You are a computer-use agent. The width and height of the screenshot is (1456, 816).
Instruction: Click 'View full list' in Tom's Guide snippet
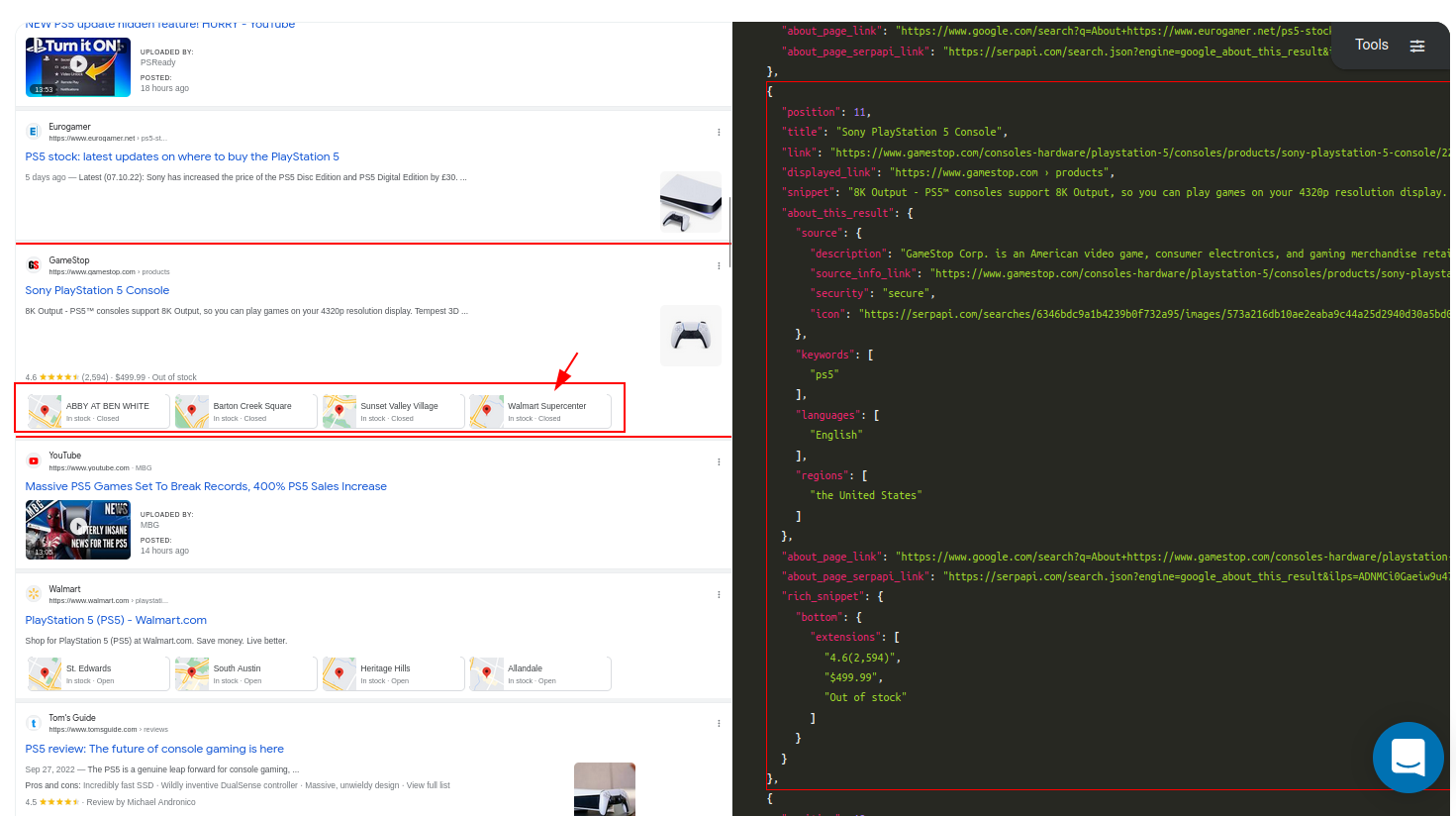pyautogui.click(x=430, y=784)
